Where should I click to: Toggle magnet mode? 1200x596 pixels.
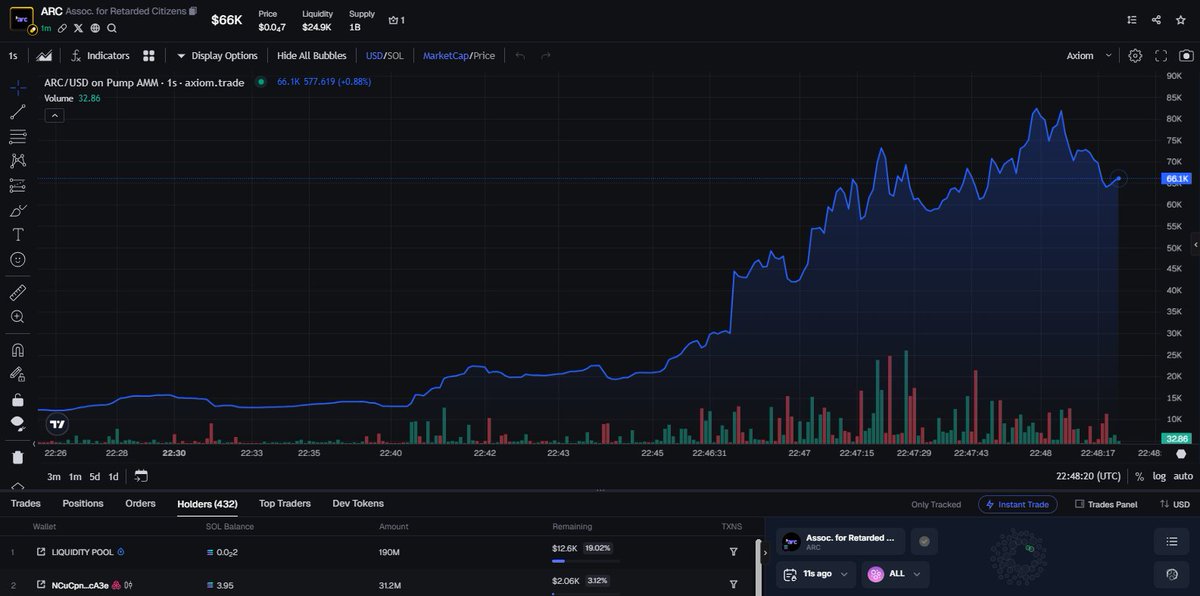[x=18, y=350]
